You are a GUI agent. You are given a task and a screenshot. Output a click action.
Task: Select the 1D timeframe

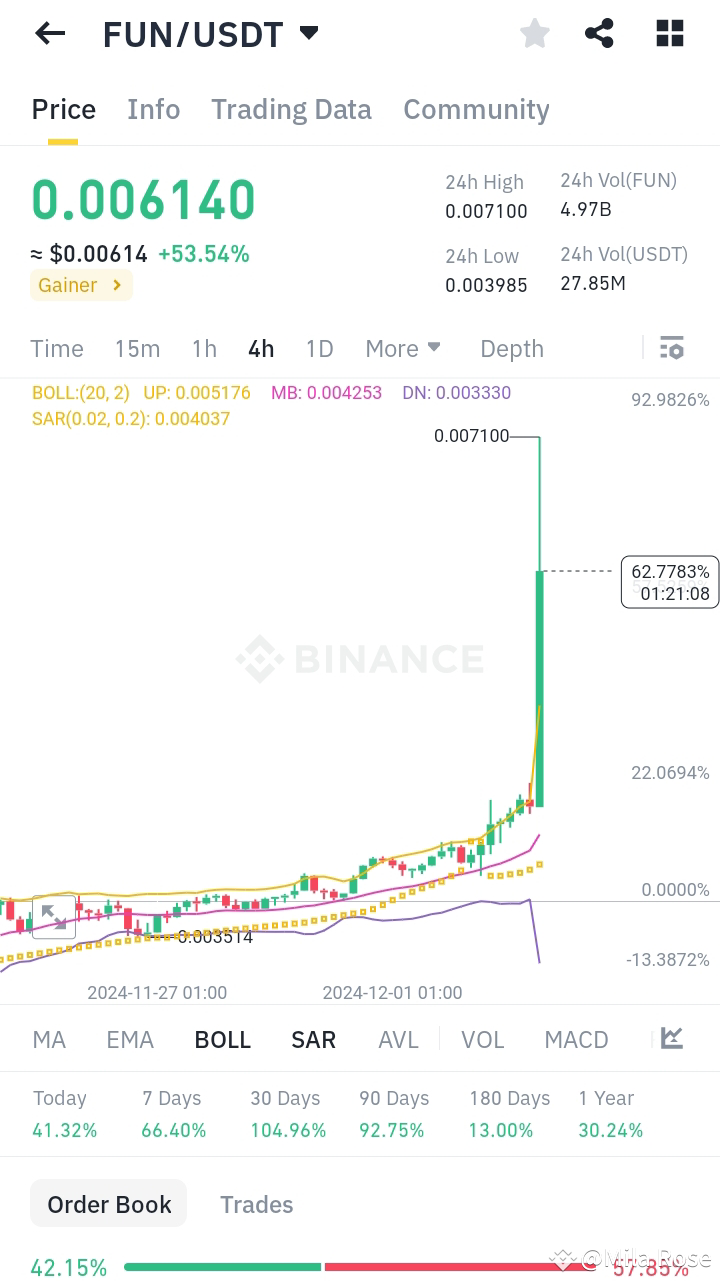click(319, 348)
